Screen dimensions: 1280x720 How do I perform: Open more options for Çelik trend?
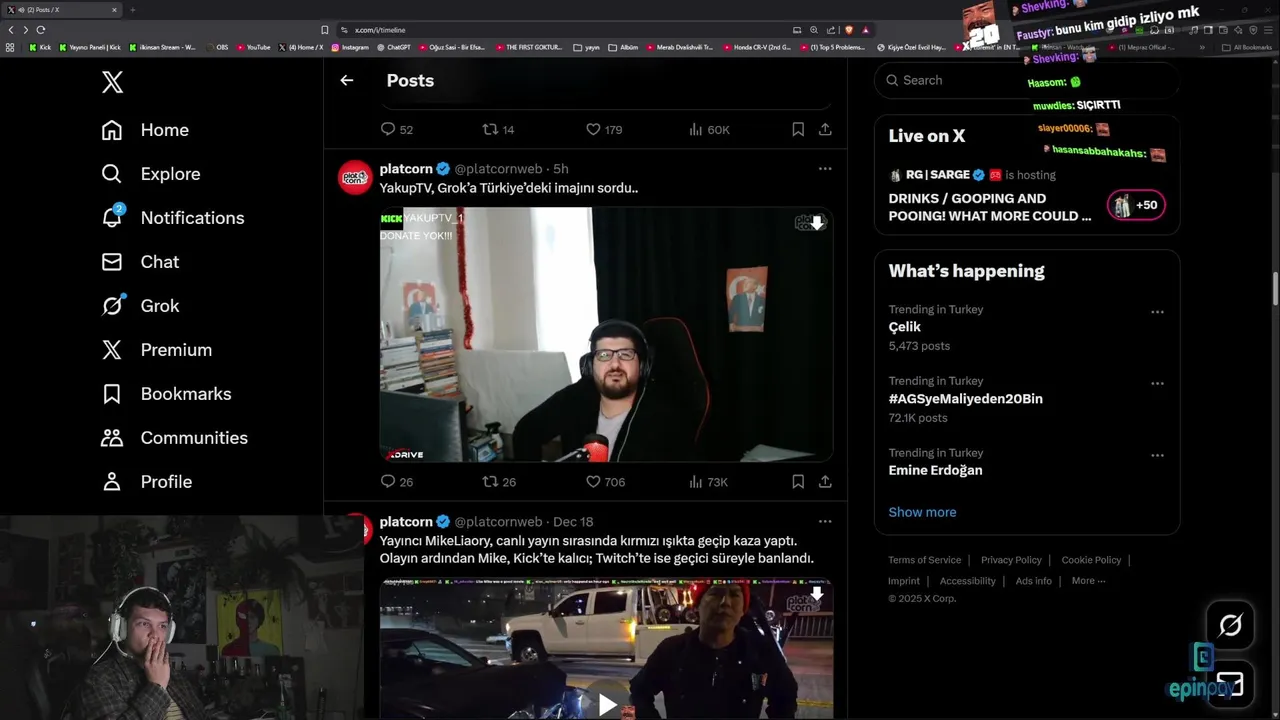(1157, 312)
